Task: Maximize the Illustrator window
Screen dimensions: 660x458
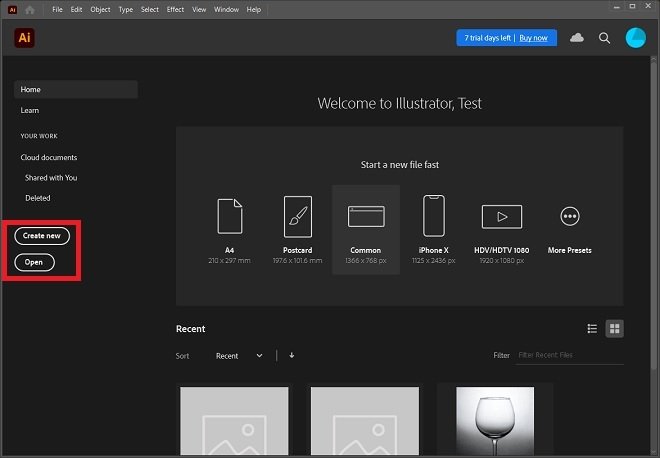Action: pos(632,6)
